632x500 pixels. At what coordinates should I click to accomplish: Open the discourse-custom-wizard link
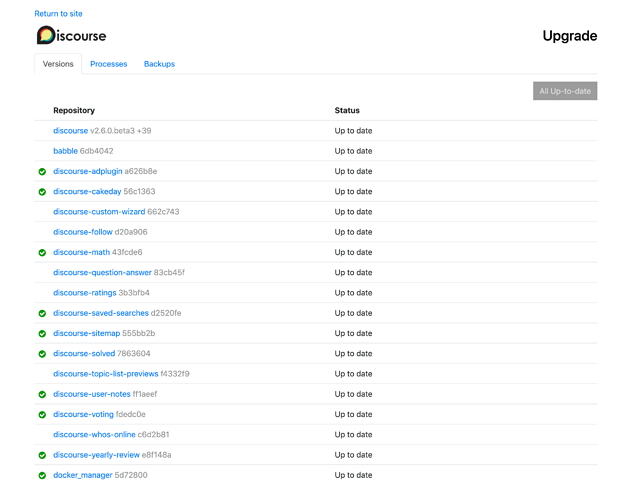pyautogui.click(x=99, y=212)
